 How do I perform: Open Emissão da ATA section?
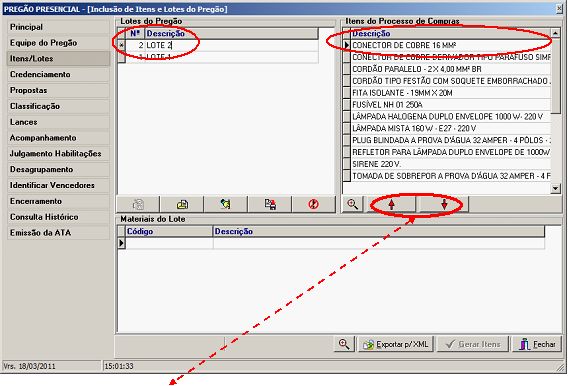pyautogui.click(x=58, y=233)
